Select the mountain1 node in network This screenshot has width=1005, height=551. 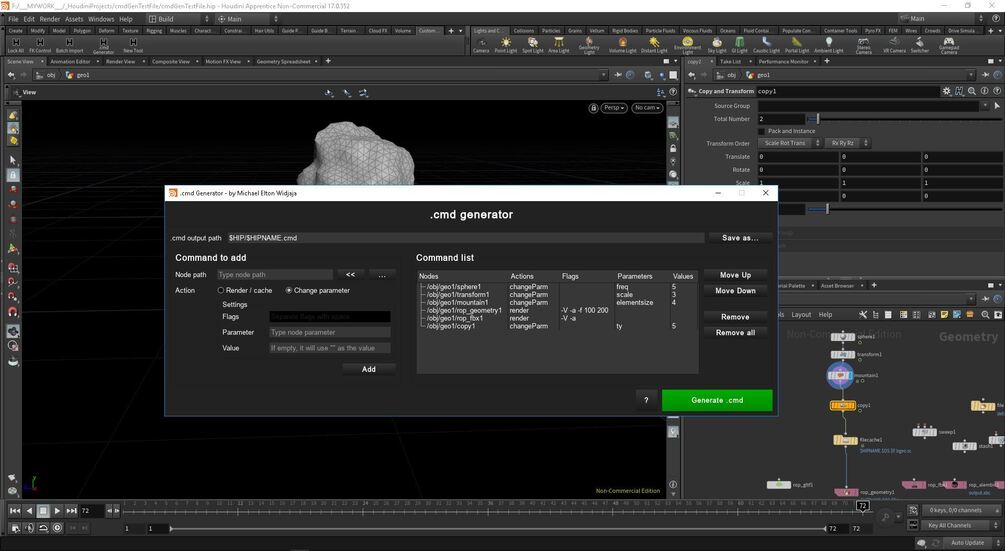coord(840,375)
